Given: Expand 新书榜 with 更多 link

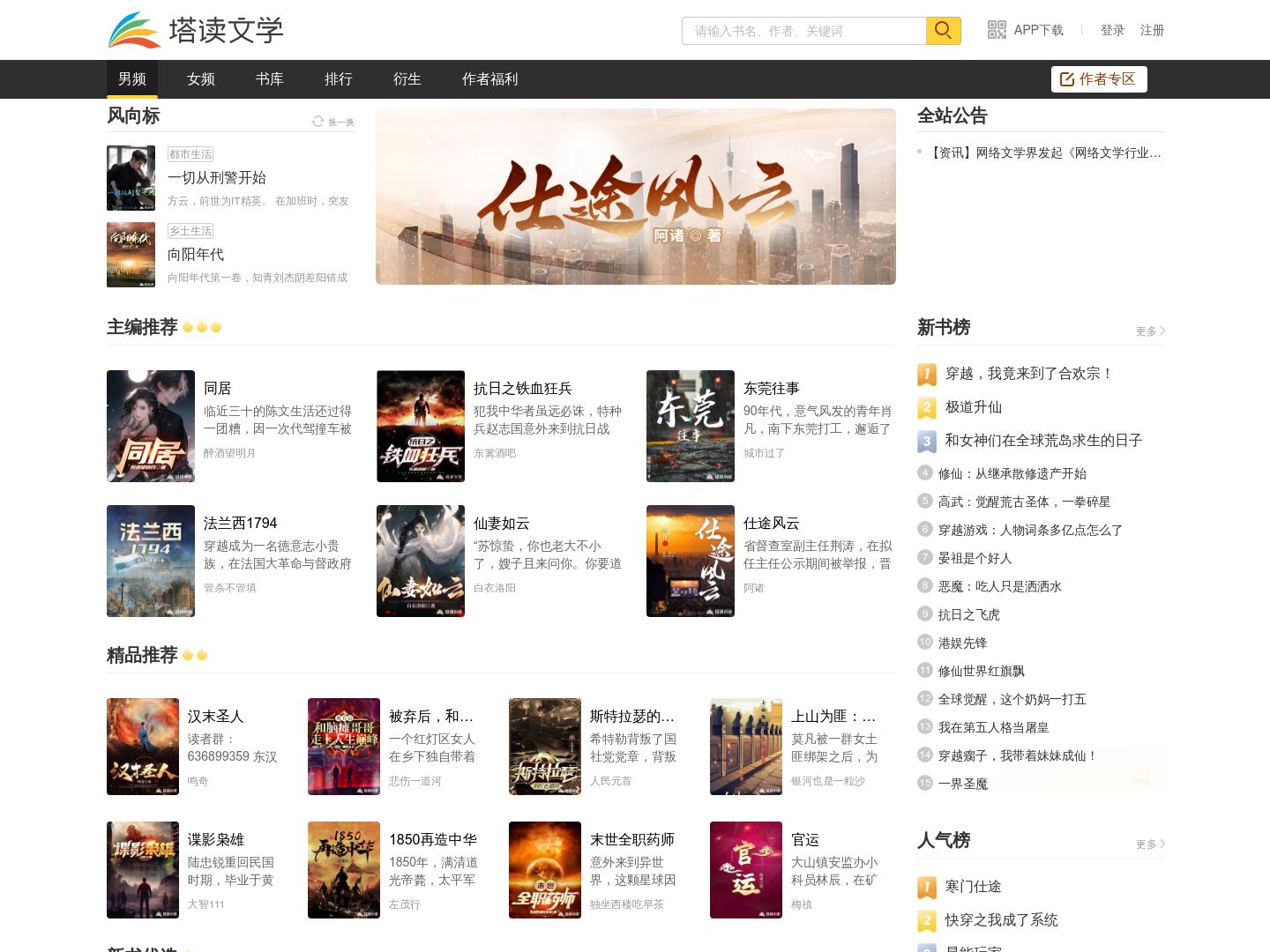Looking at the screenshot, I should (1150, 331).
